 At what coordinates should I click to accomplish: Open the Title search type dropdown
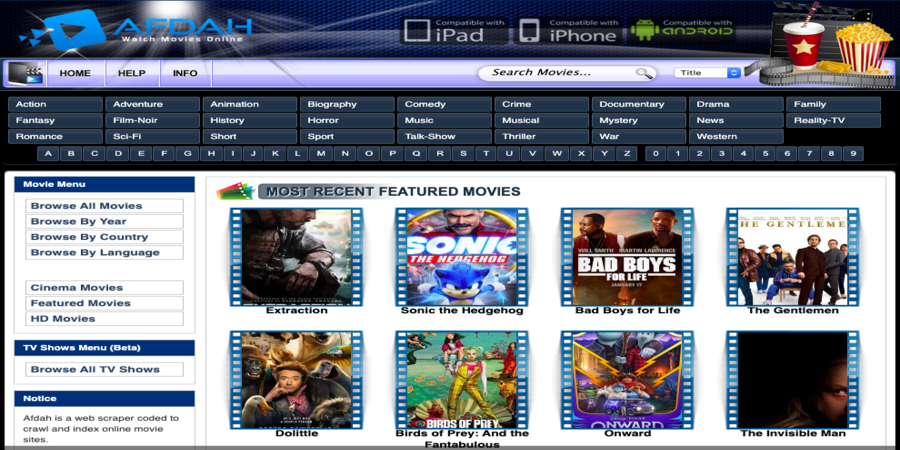click(707, 73)
